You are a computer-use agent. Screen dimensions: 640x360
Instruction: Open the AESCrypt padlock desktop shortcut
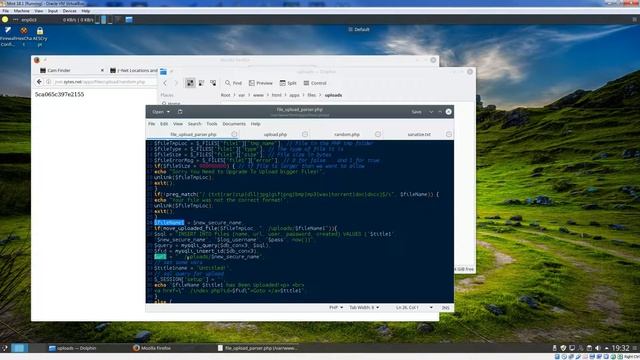coord(40,35)
